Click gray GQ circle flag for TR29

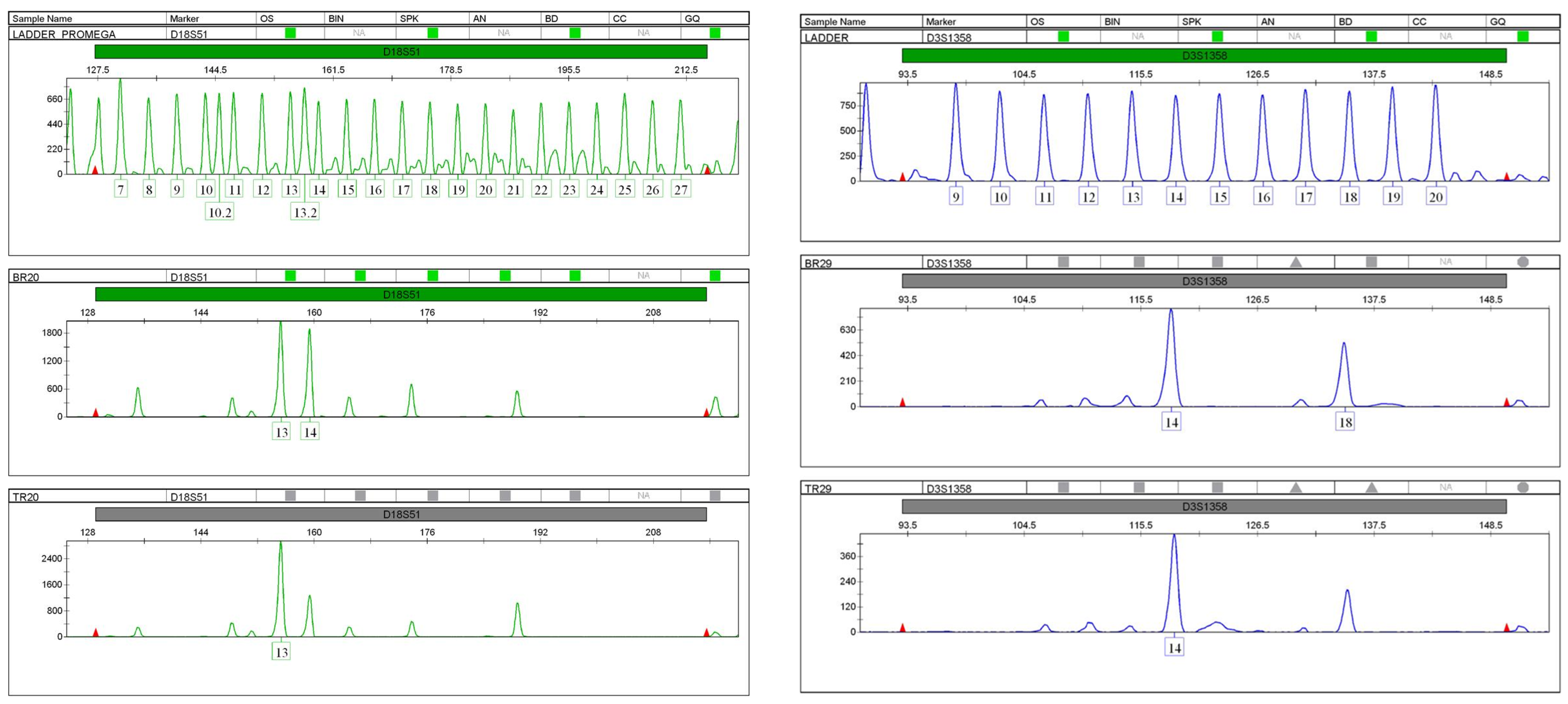click(1523, 487)
